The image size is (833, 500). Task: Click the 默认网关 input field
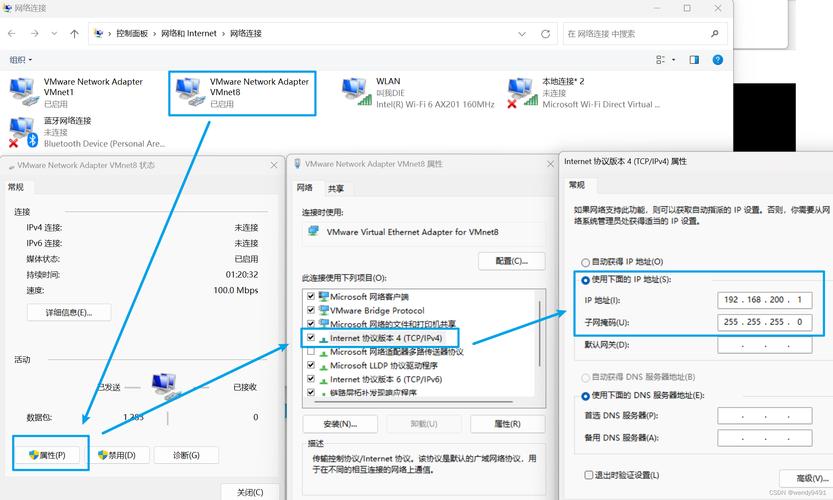(764, 345)
